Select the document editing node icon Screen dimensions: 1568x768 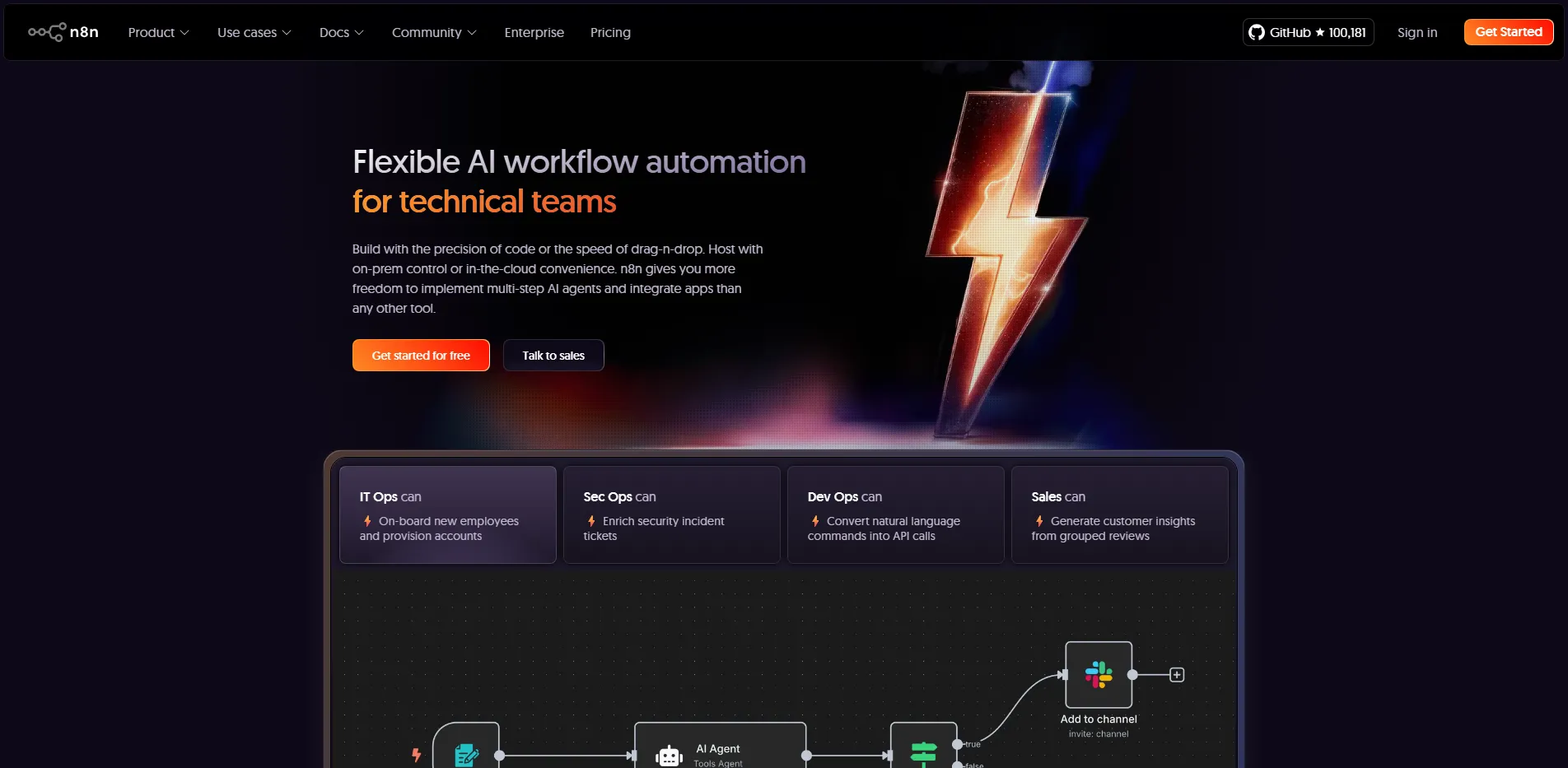466,752
